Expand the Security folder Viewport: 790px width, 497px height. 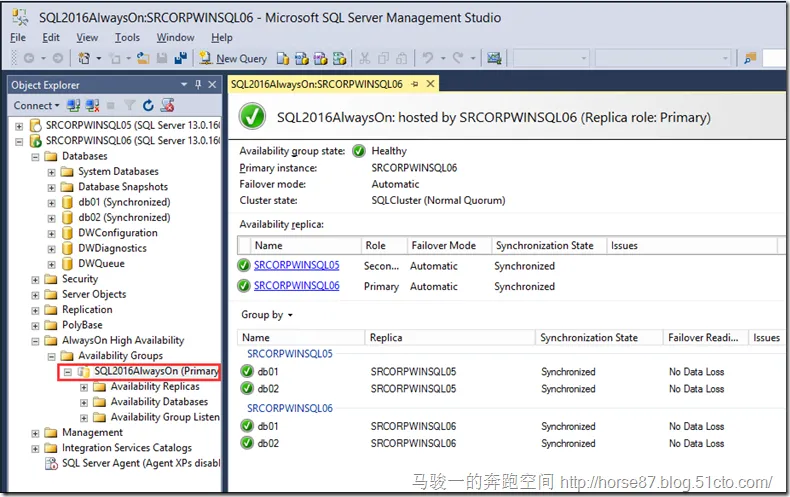point(35,280)
